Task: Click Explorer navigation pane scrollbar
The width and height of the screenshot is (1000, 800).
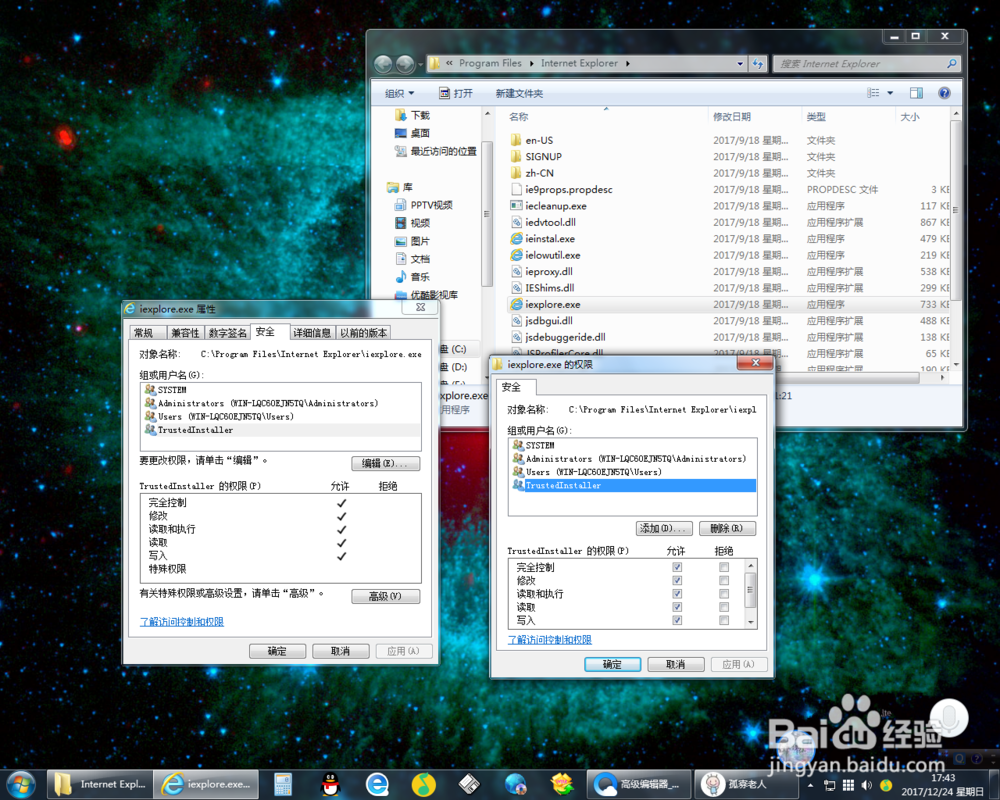Action: pyautogui.click(x=487, y=214)
